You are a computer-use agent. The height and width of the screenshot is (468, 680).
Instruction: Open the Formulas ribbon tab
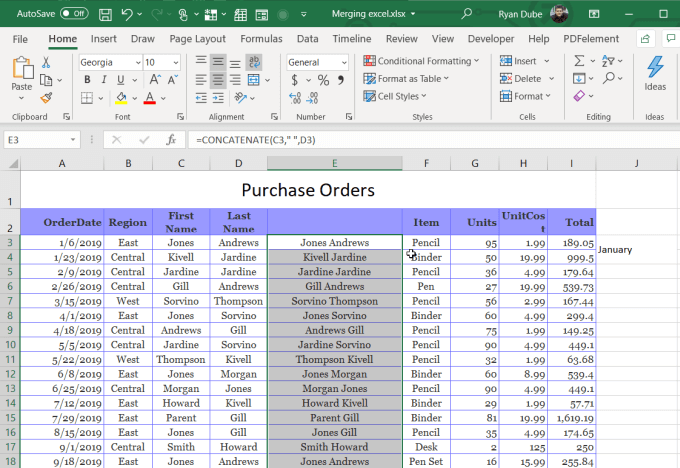[261, 38]
